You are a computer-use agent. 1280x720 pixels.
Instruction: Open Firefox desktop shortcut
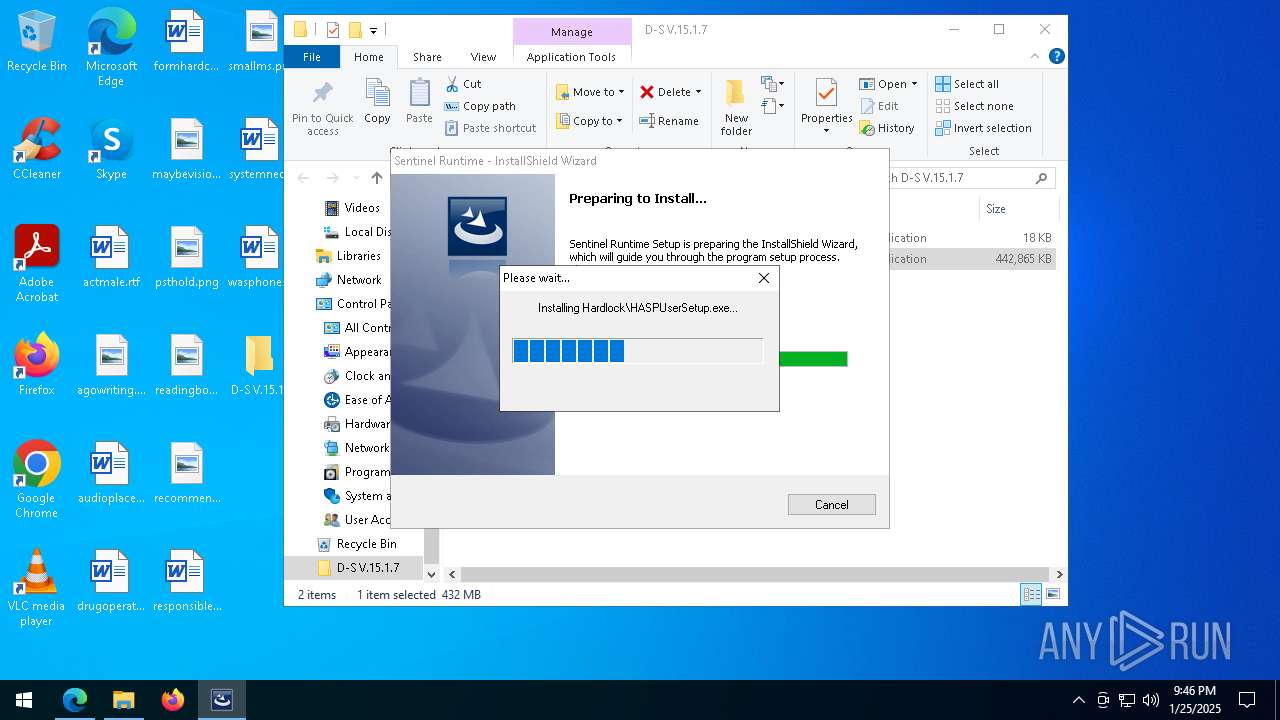point(37,365)
